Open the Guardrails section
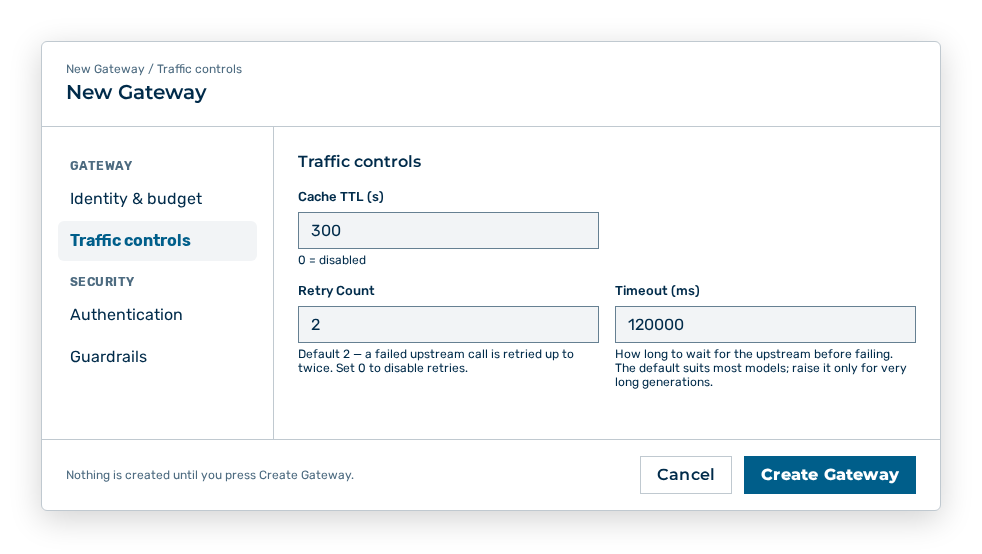The height and width of the screenshot is (554, 982). 157,357
